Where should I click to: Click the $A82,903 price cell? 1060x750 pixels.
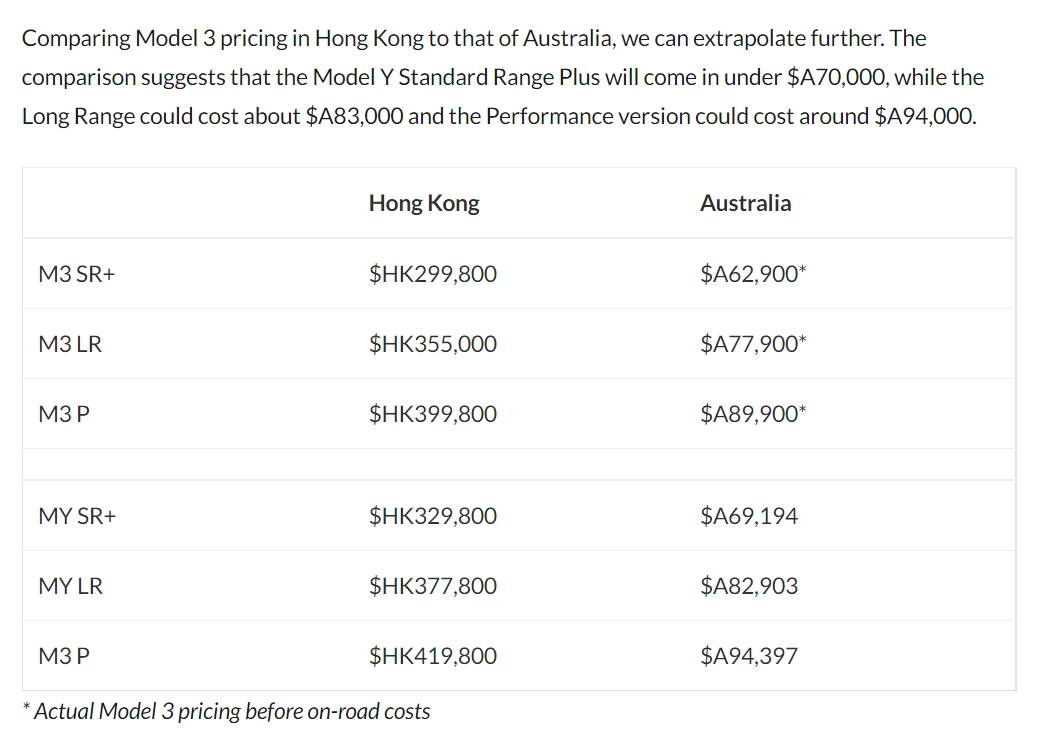749,586
